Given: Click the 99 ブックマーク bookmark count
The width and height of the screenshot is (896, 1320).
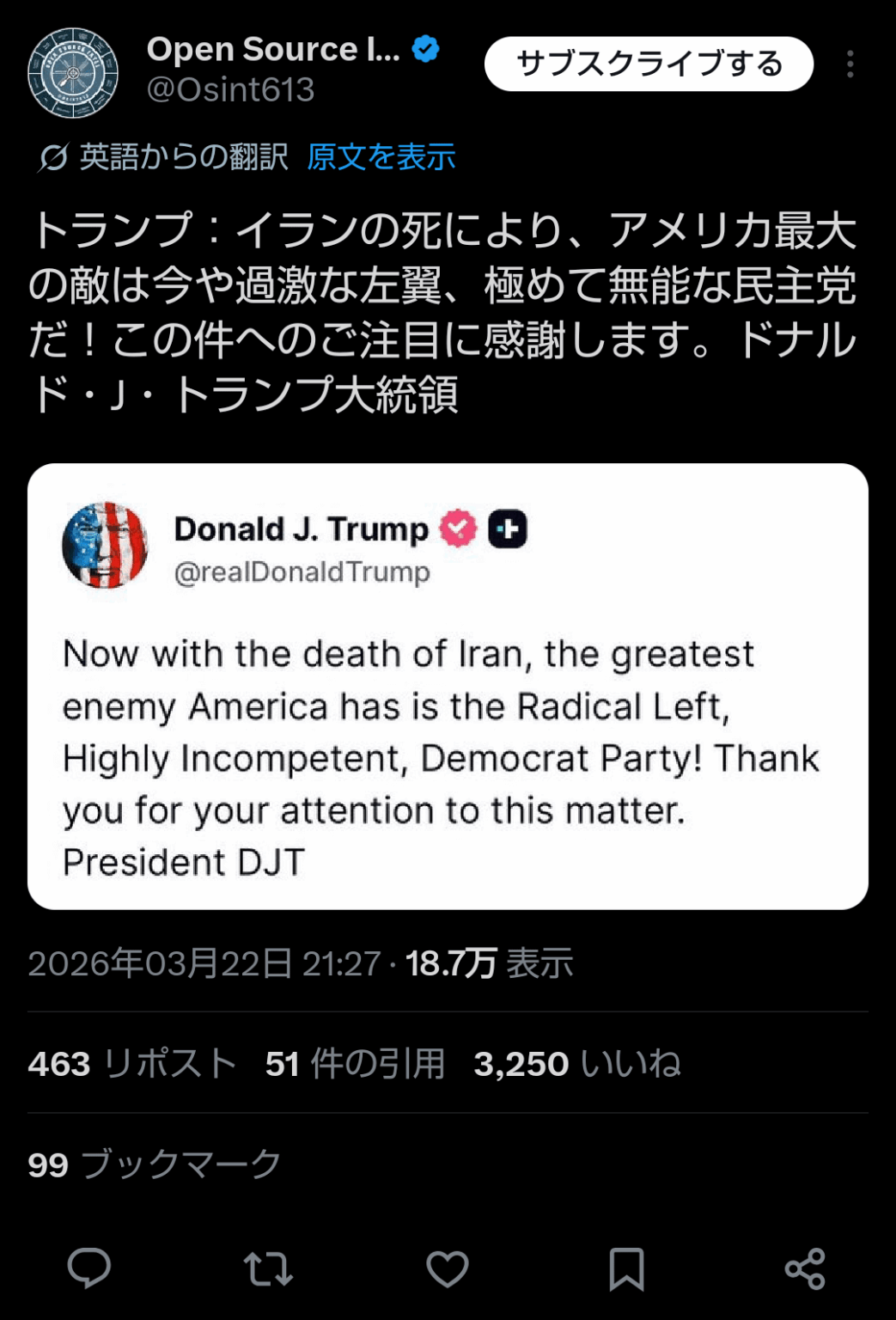Looking at the screenshot, I should pos(153,1165).
